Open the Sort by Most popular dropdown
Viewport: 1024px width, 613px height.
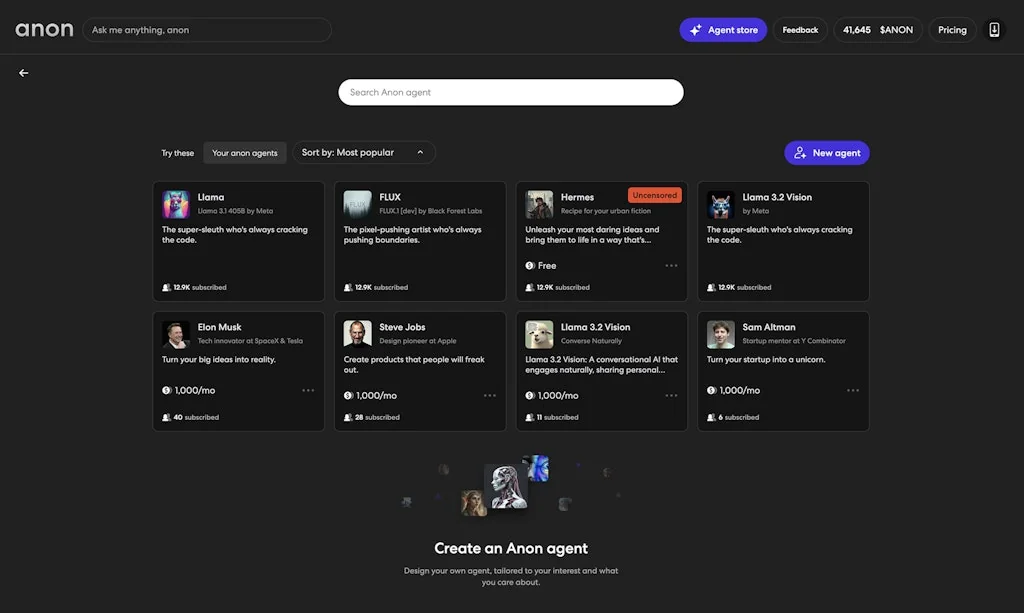point(364,152)
